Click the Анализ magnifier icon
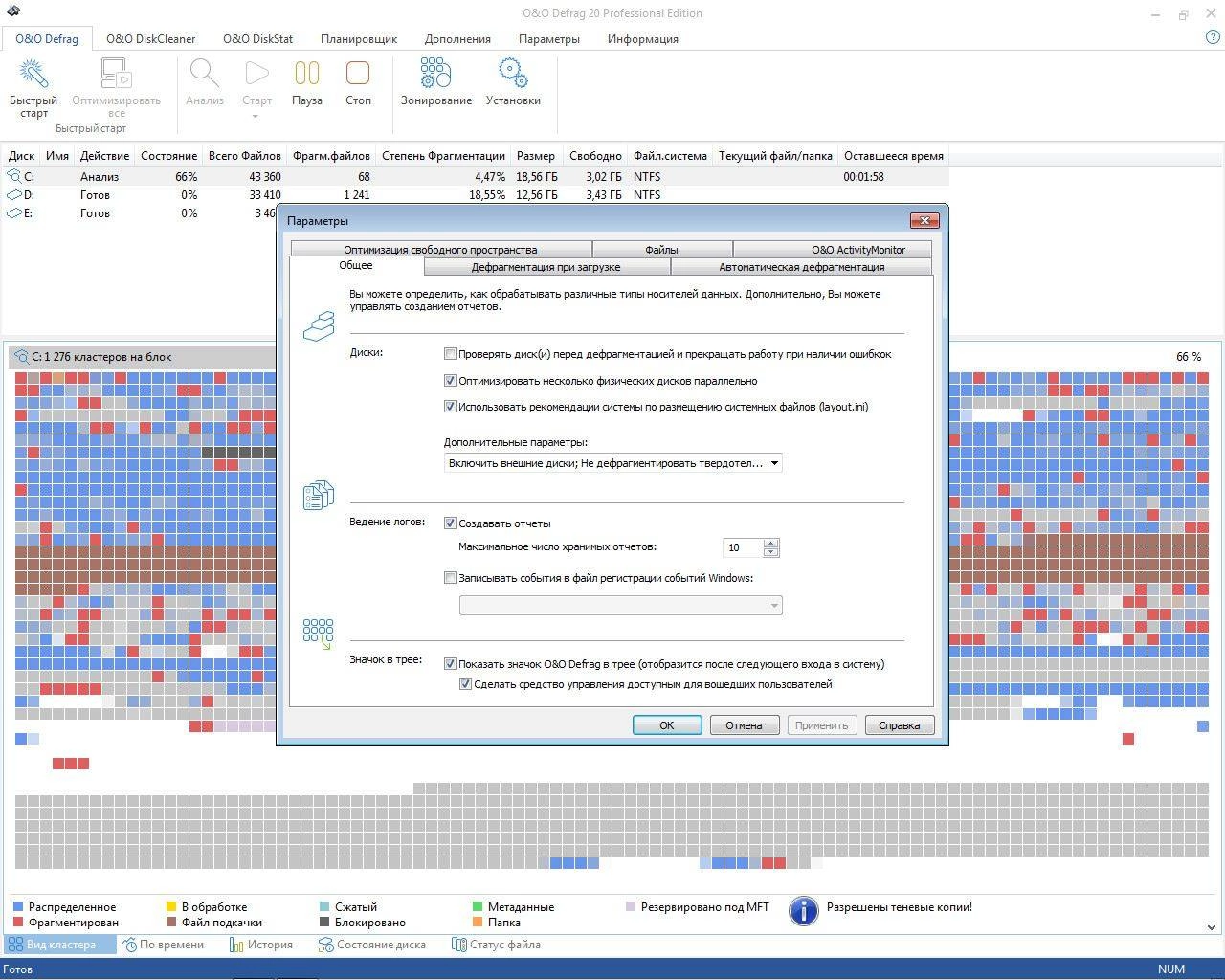 (x=204, y=74)
